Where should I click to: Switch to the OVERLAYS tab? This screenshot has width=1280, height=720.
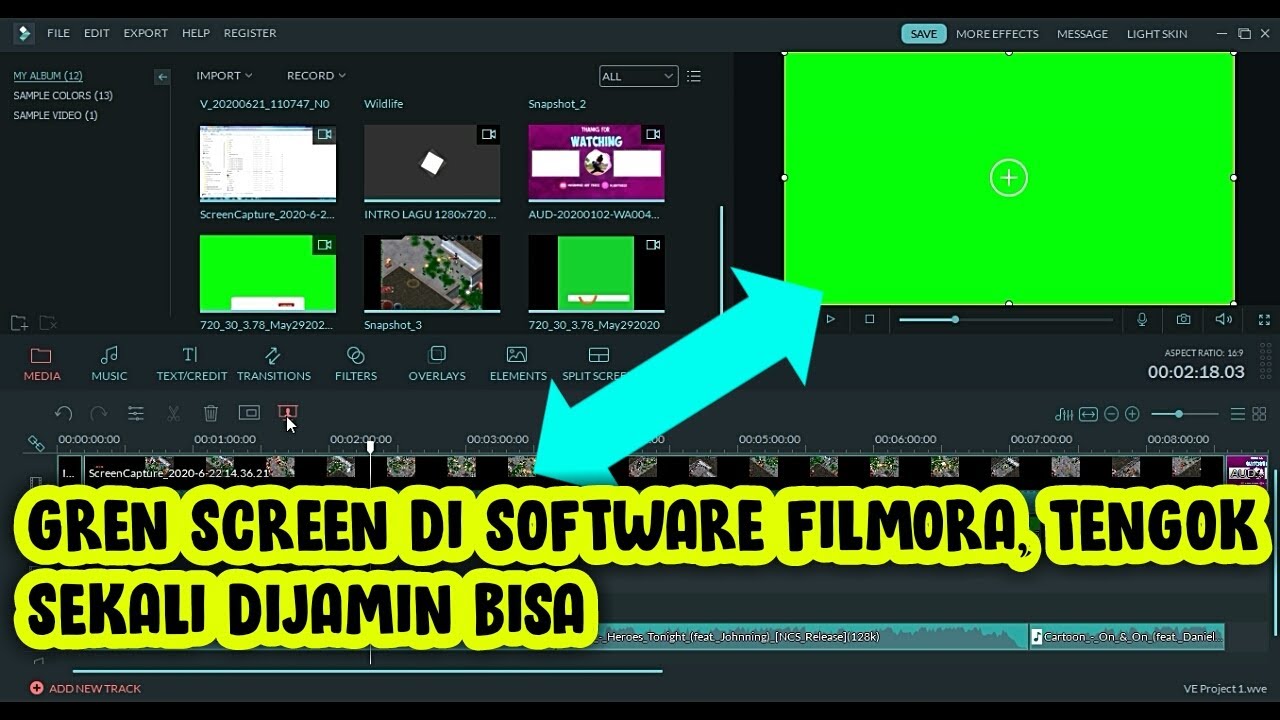click(x=437, y=365)
